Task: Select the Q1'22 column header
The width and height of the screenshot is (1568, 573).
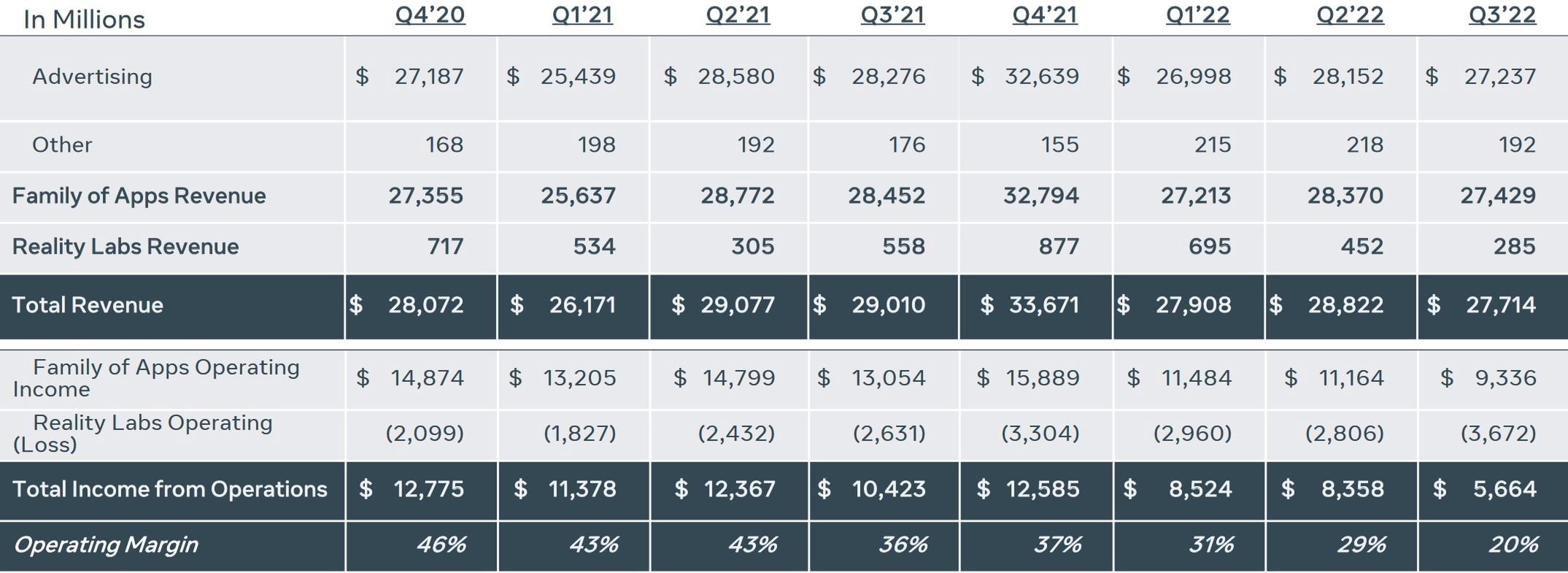Action: pos(1197,15)
